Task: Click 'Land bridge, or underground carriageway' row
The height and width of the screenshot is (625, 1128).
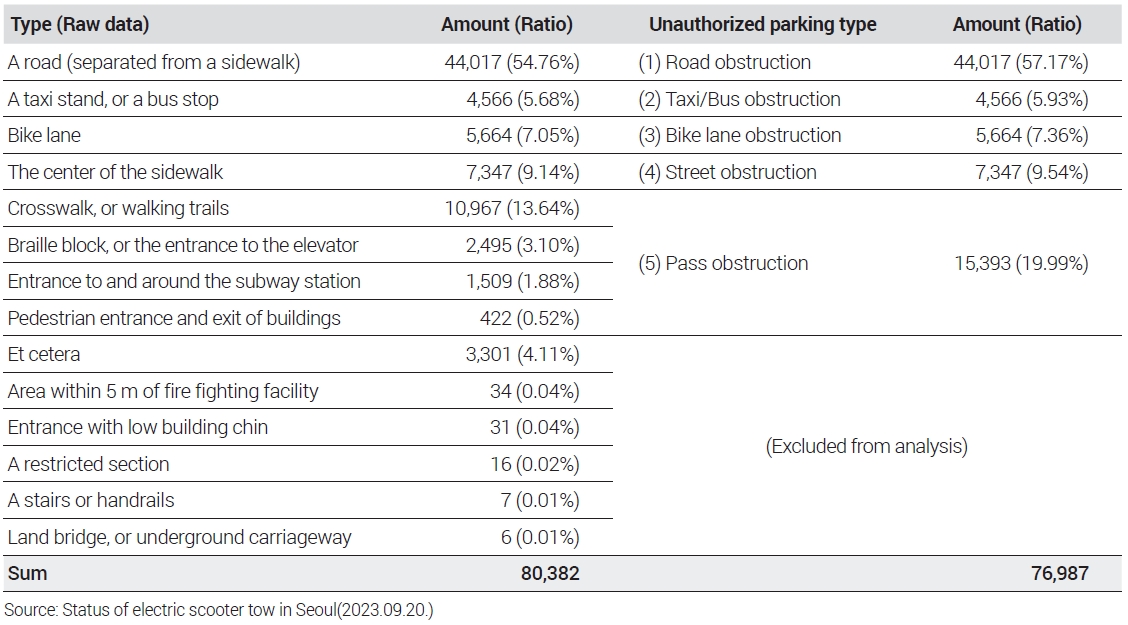Action: click(179, 537)
